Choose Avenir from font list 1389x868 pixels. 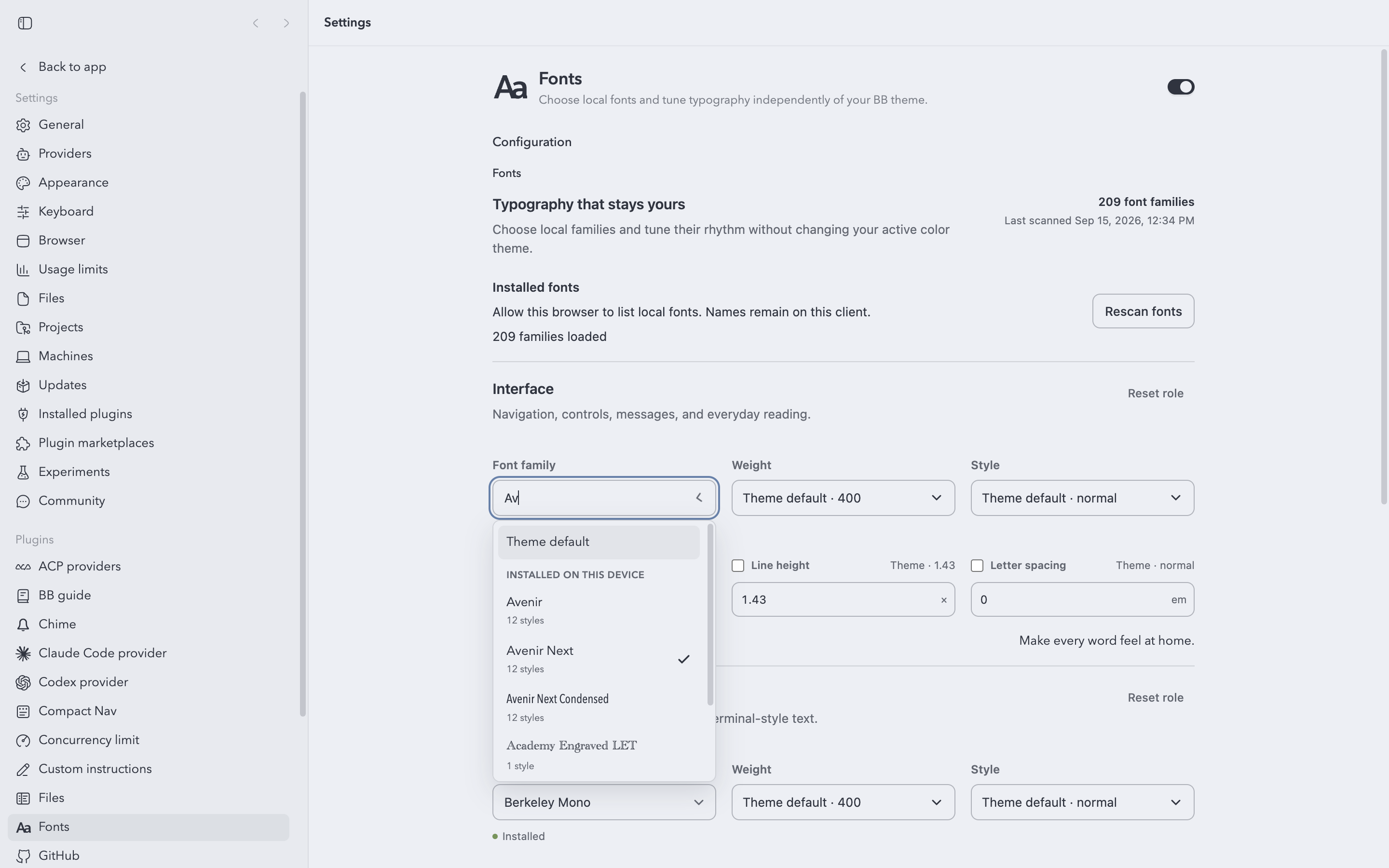(x=599, y=610)
